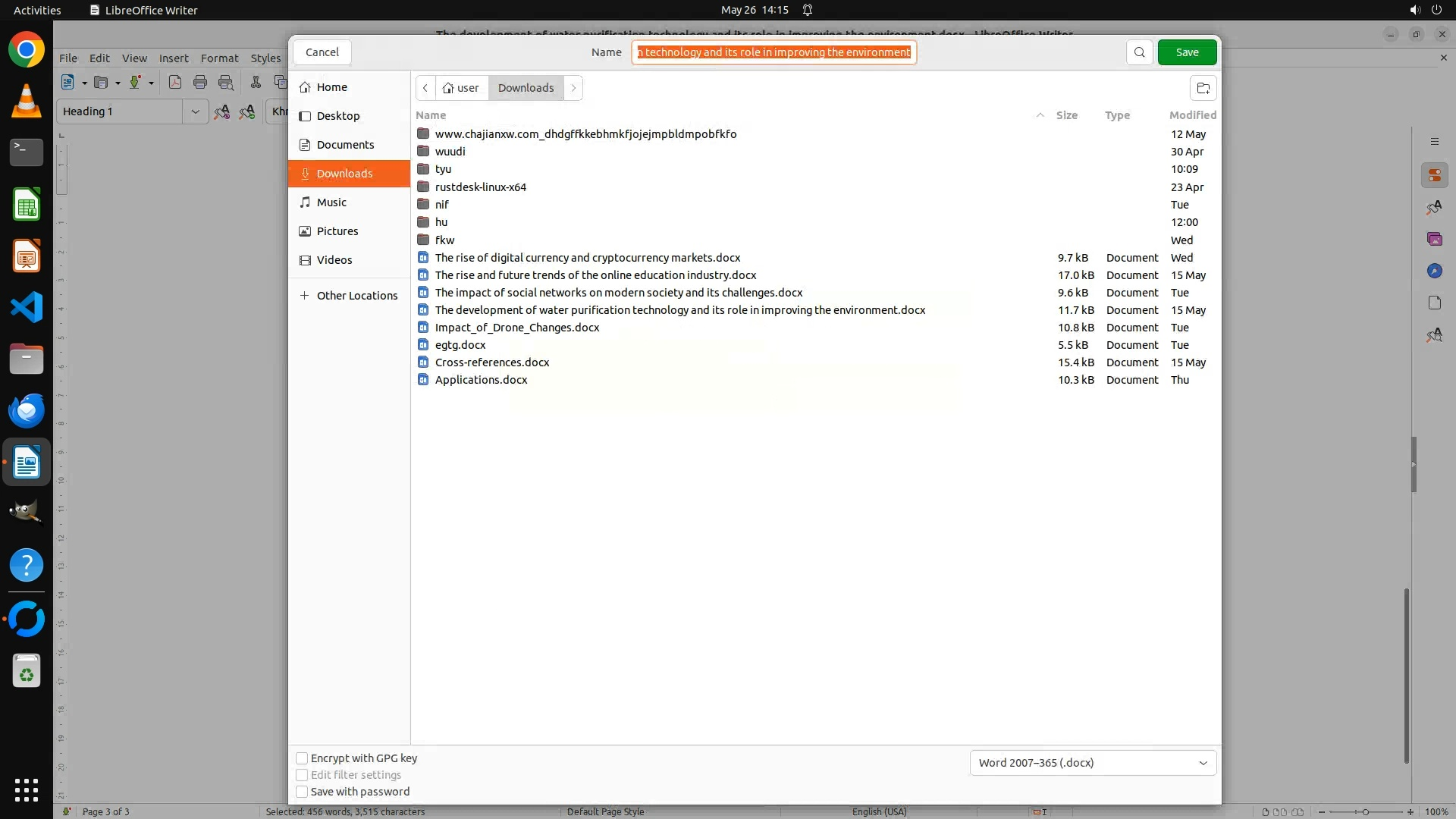Screen dimensions: 1456x819
Task: Open the sidebar Gallery icon
Action: (1434, 240)
